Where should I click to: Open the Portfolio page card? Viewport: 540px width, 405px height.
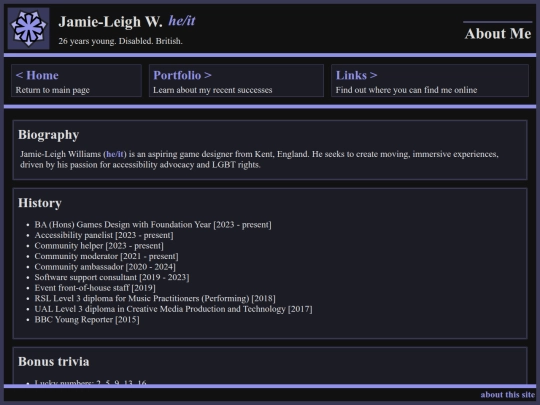236,81
